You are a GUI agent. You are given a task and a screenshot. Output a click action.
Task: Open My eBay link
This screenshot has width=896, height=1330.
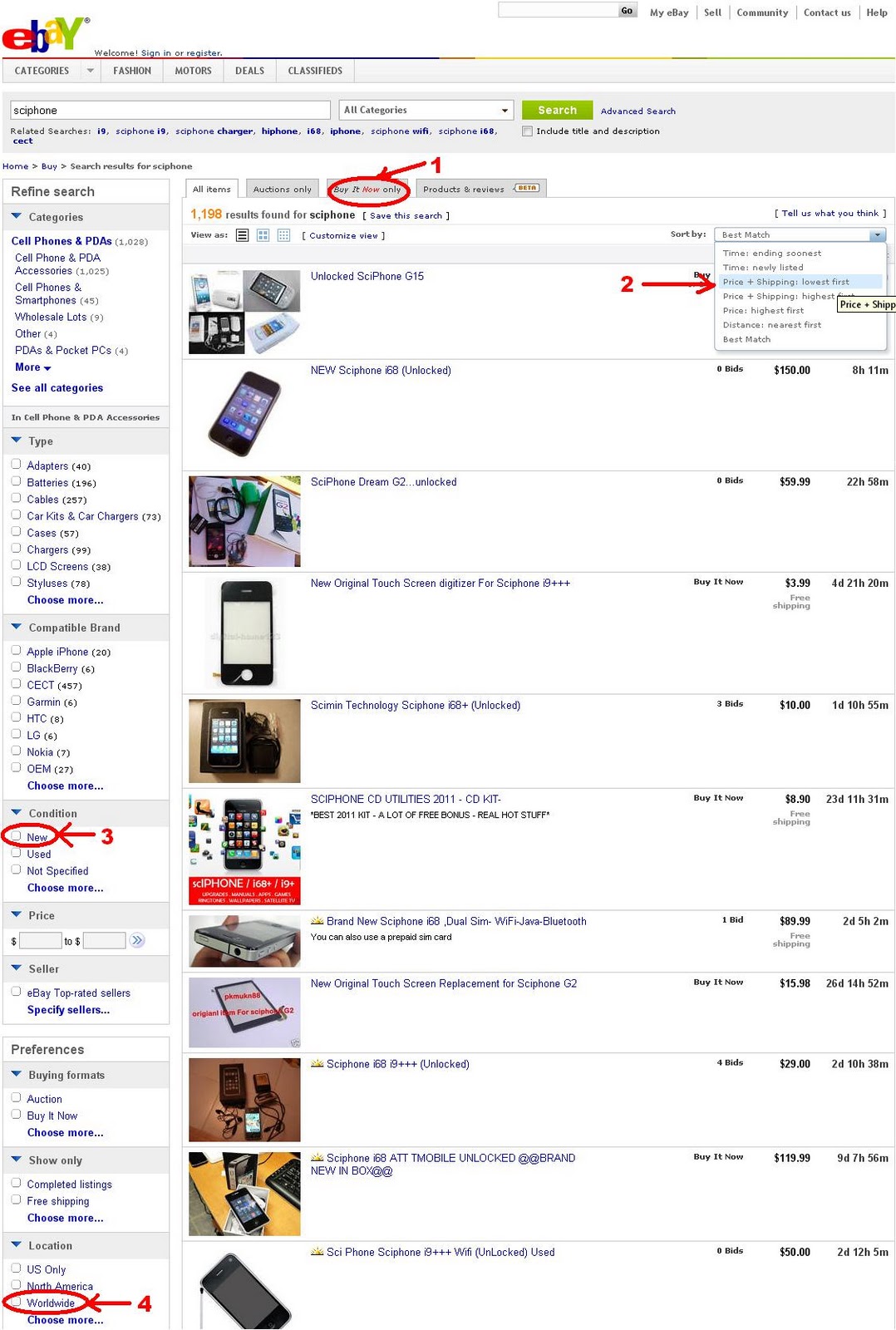[x=669, y=12]
